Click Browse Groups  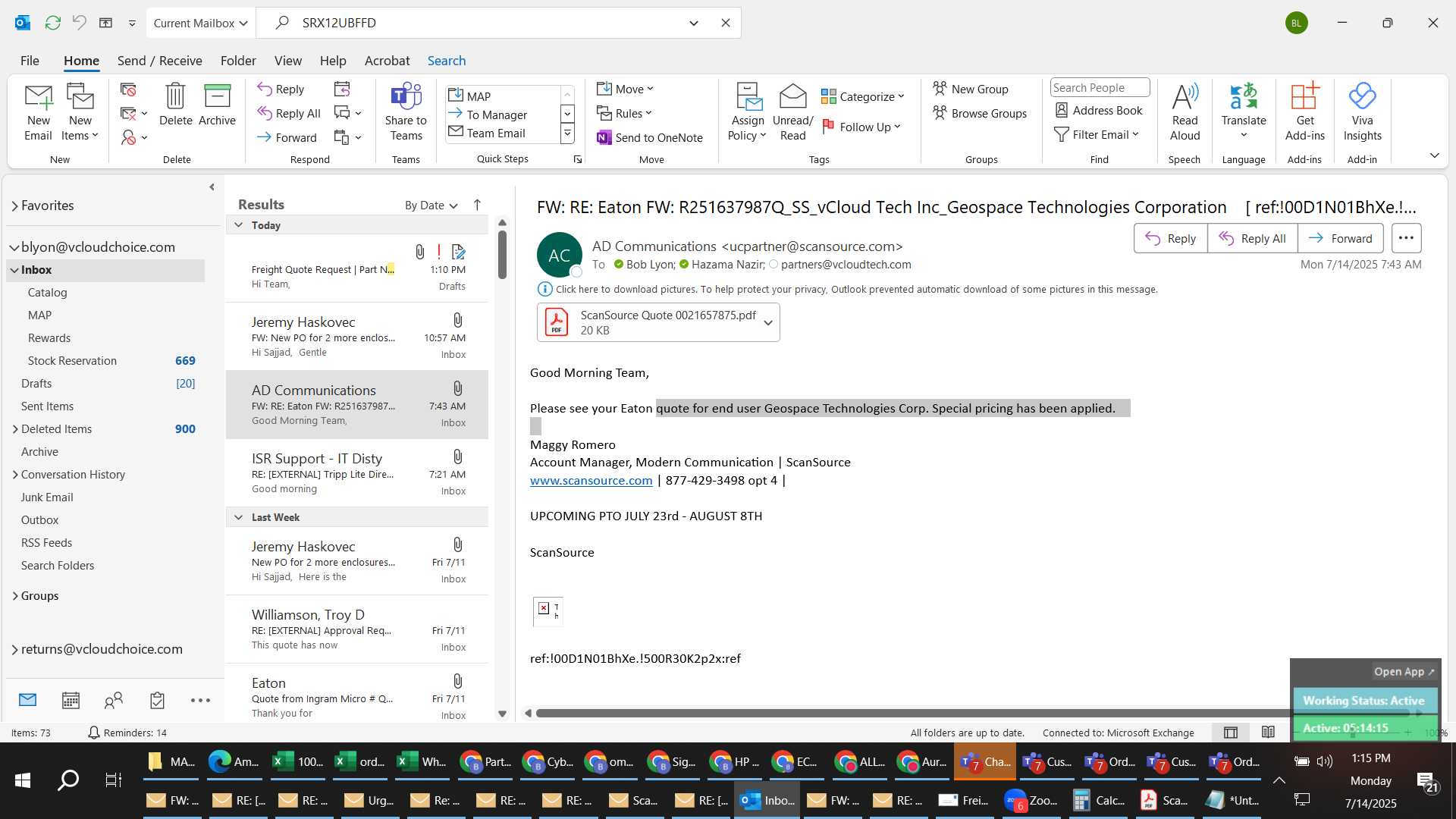click(x=980, y=113)
